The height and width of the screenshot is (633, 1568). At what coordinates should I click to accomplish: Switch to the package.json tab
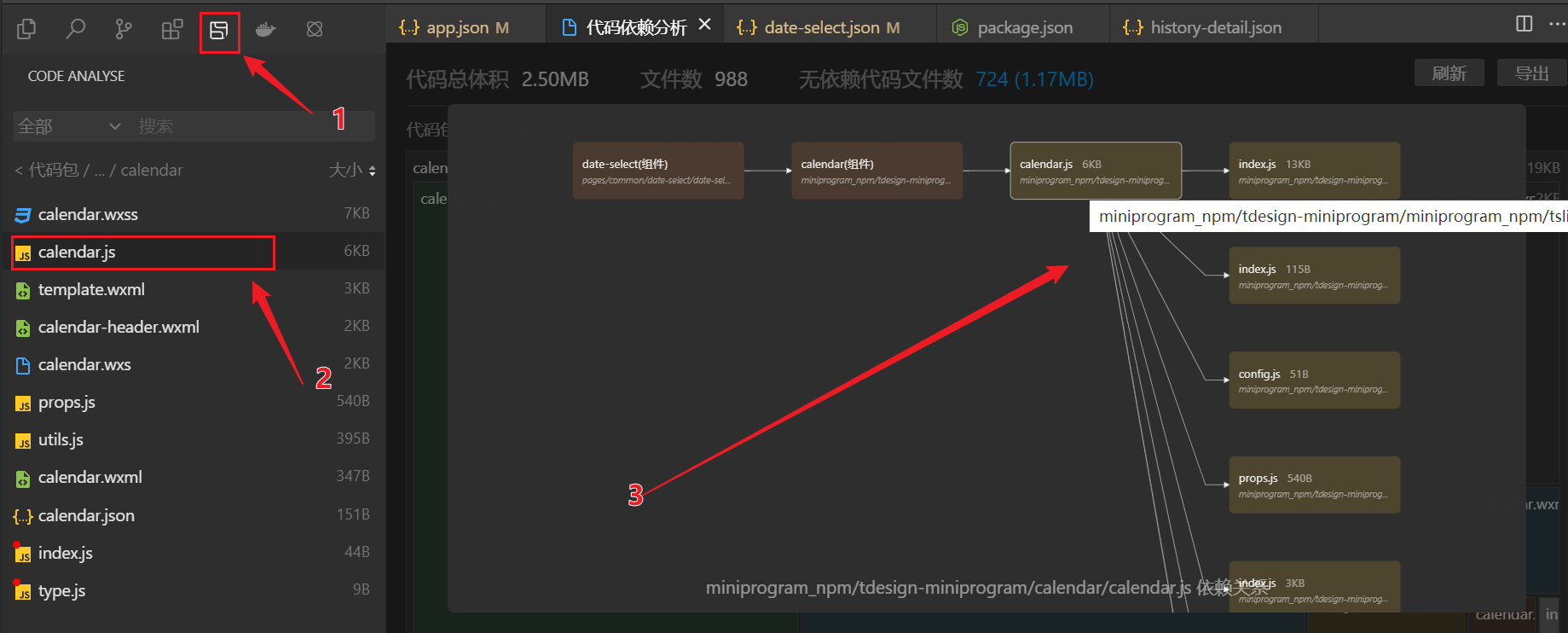tap(1023, 27)
